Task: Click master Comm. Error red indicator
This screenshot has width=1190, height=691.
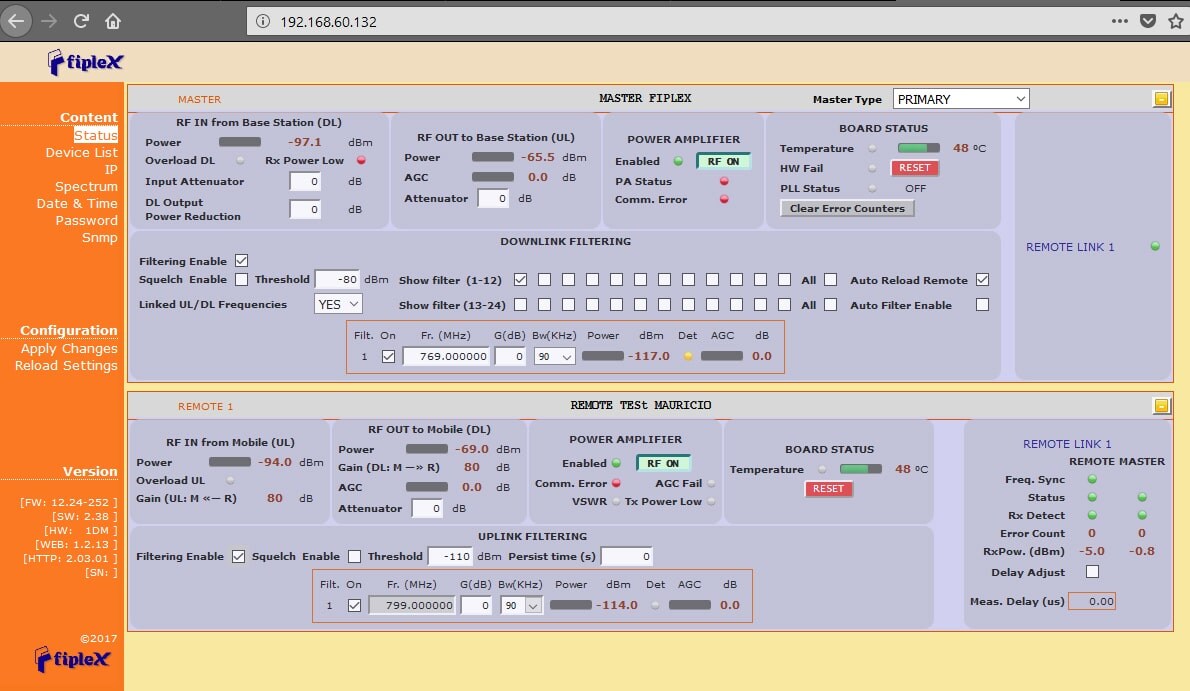Action: point(724,200)
